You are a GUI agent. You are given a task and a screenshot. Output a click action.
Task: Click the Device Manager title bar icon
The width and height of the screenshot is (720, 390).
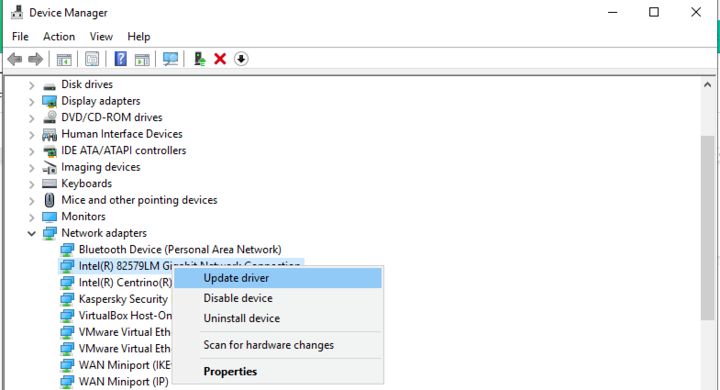click(17, 12)
